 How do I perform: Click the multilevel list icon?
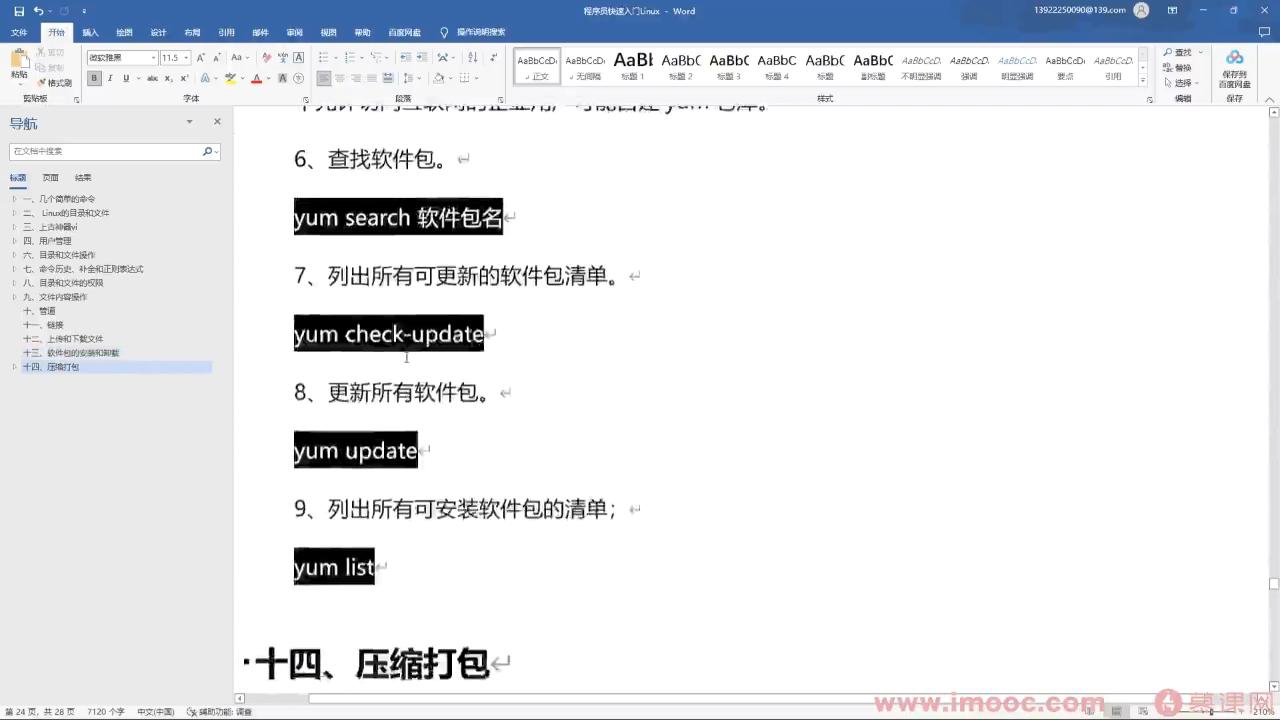[x=378, y=58]
